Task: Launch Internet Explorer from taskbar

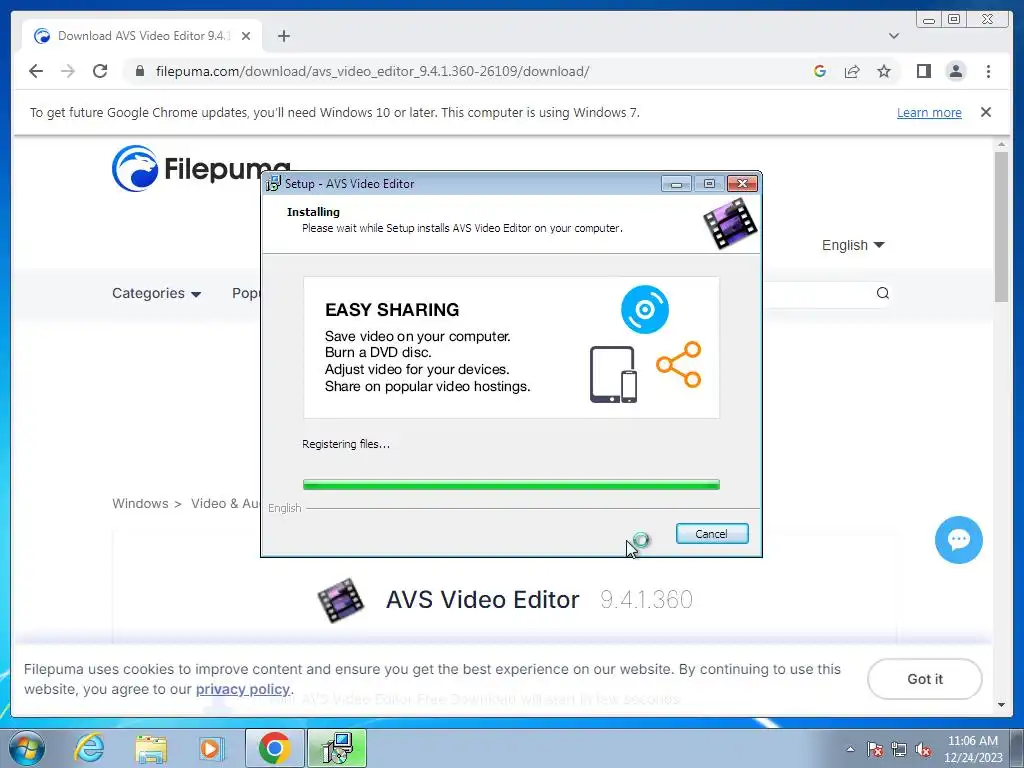Action: (x=88, y=749)
